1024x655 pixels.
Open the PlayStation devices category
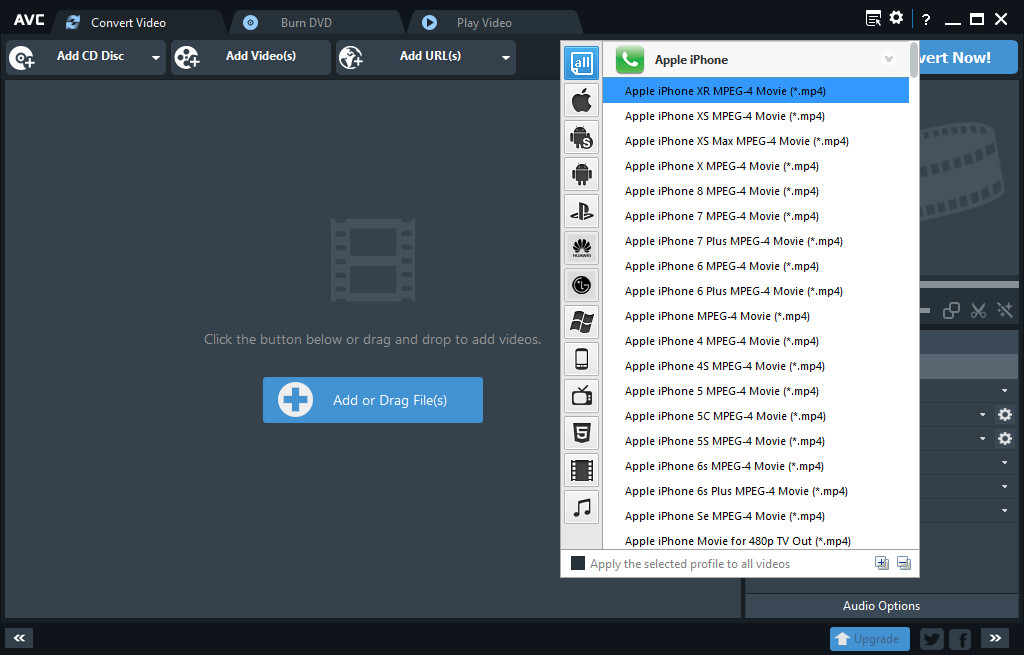[x=581, y=211]
